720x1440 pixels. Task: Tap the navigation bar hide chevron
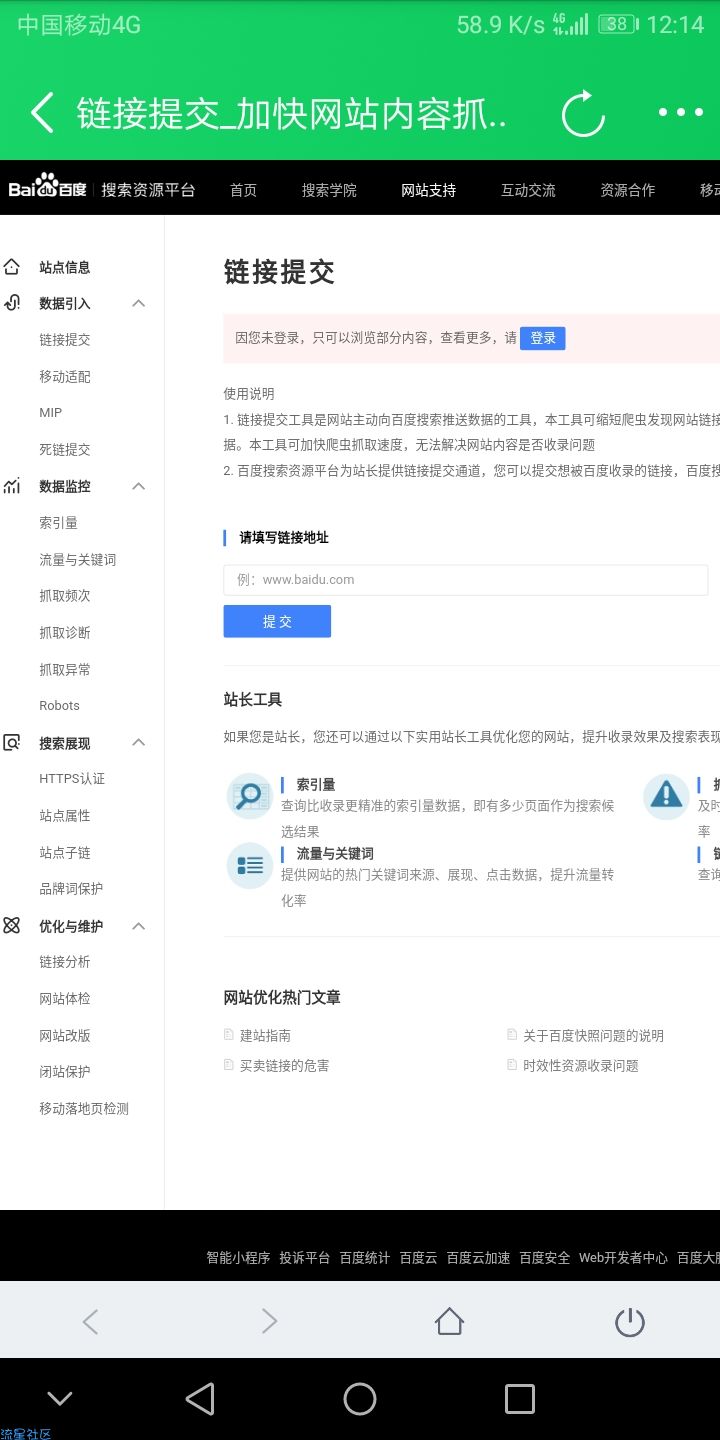pos(60,1399)
